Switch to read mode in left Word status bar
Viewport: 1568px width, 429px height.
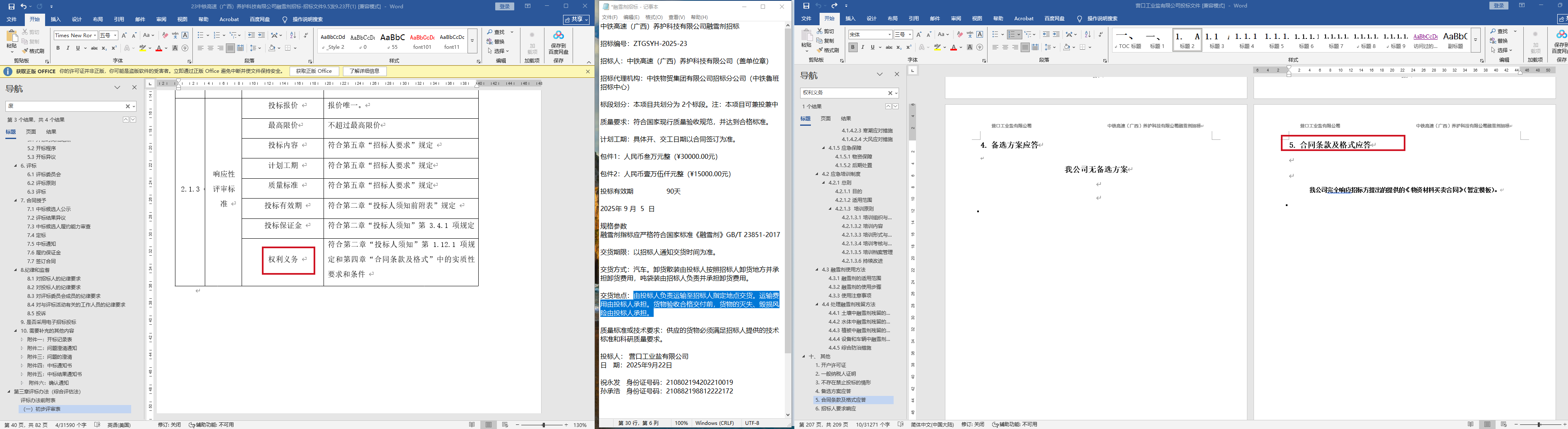tap(472, 425)
